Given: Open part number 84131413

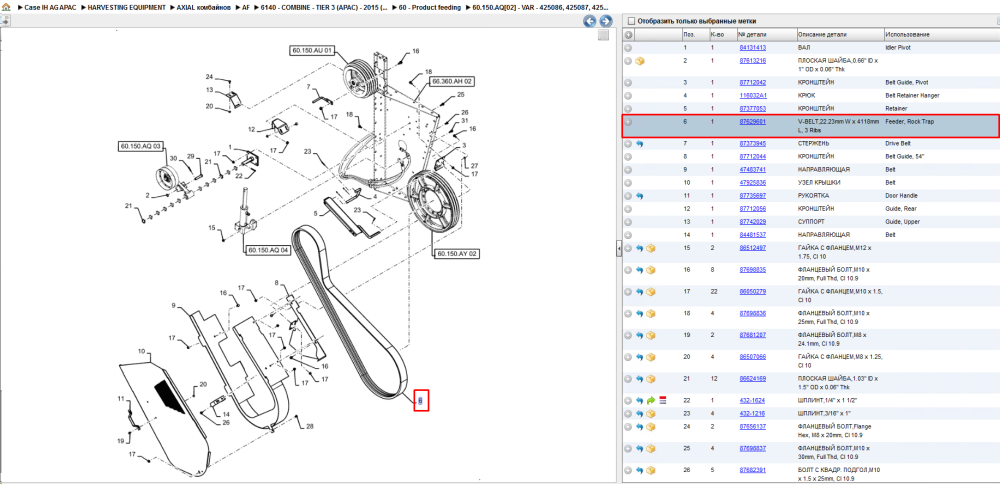Looking at the screenshot, I should [753, 48].
